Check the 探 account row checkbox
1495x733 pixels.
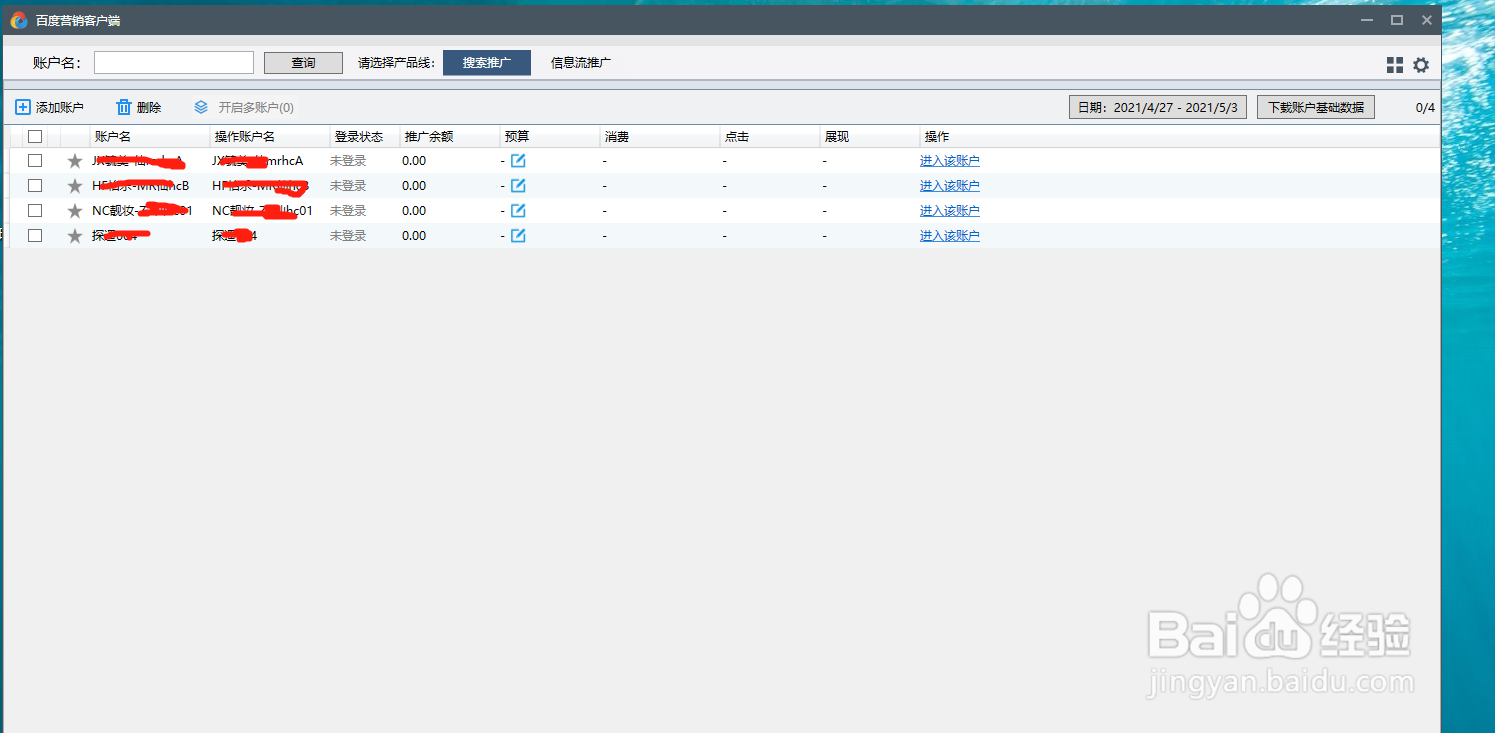35,235
